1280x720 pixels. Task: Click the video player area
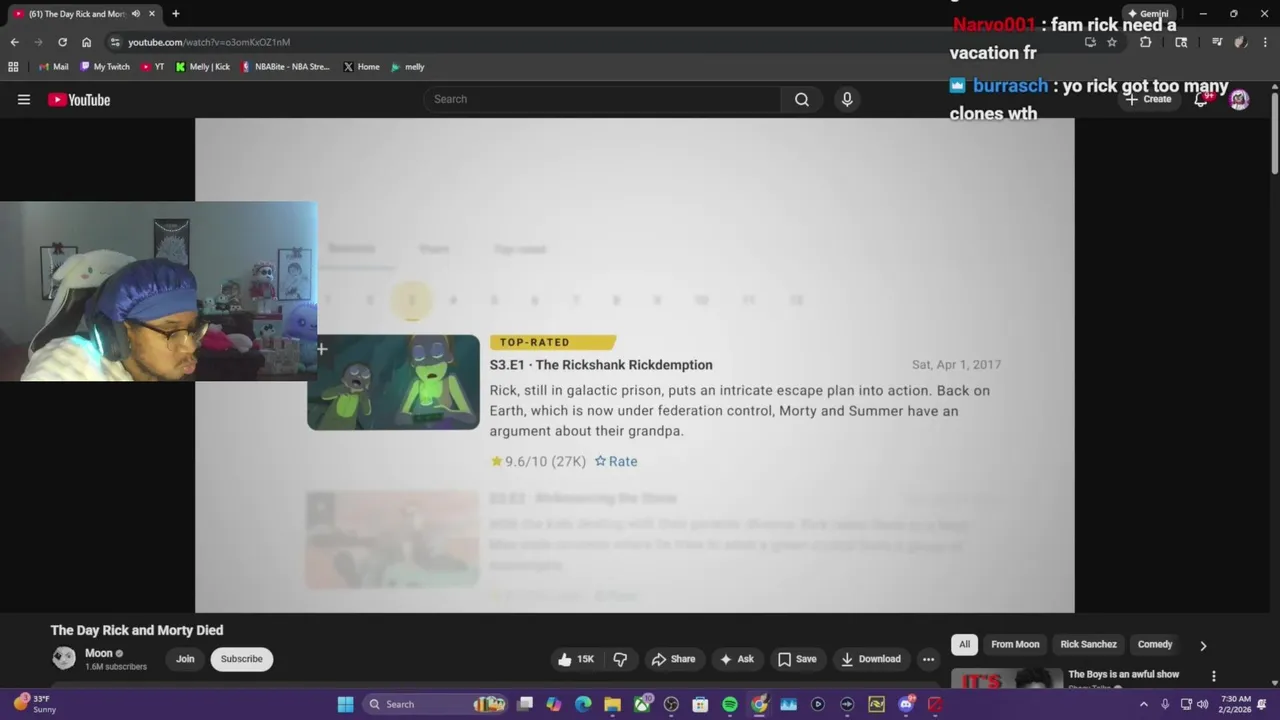point(634,365)
